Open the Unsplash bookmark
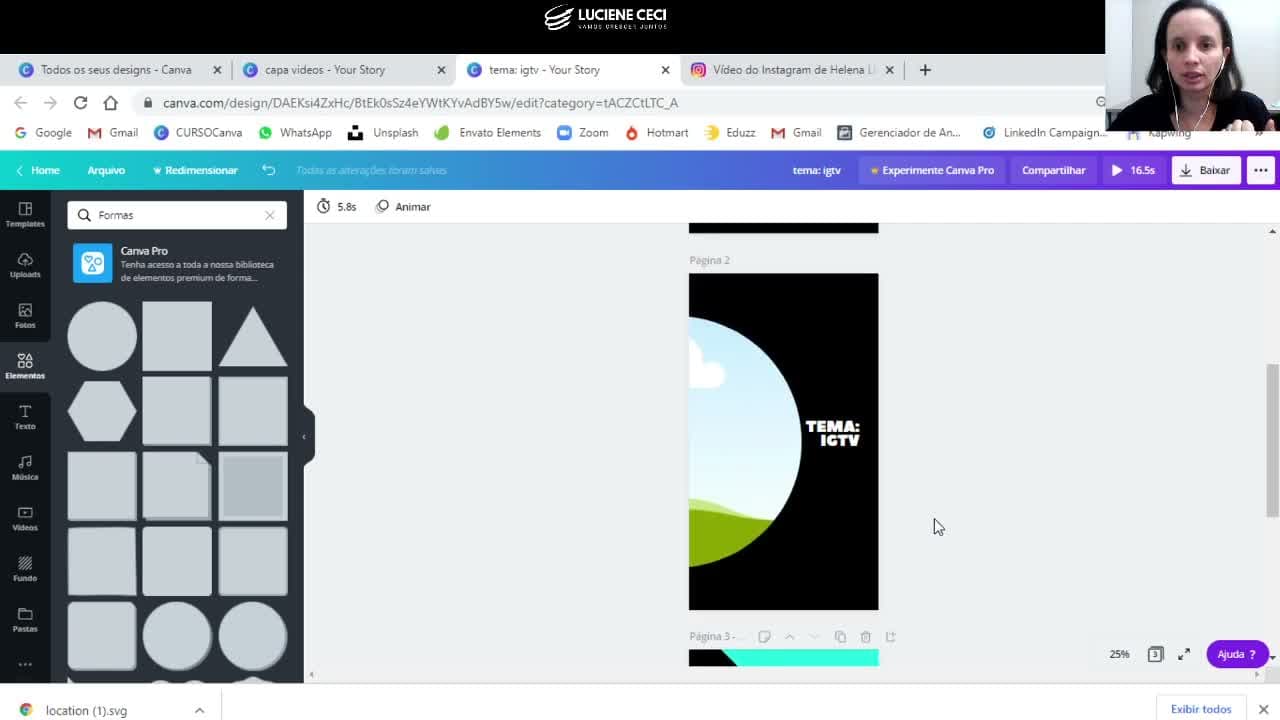 [x=383, y=132]
